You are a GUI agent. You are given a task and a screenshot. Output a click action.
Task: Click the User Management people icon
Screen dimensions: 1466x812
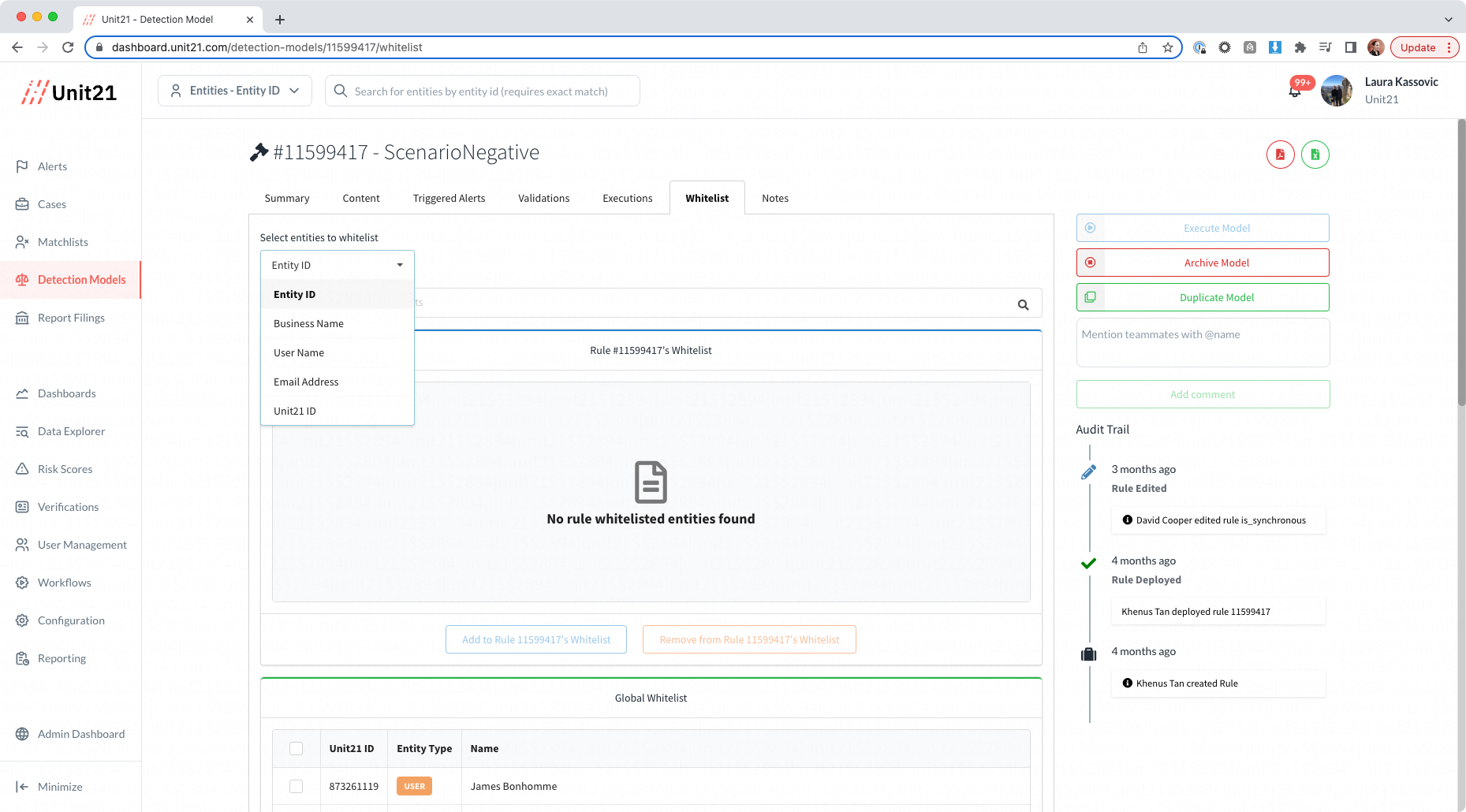pos(22,545)
